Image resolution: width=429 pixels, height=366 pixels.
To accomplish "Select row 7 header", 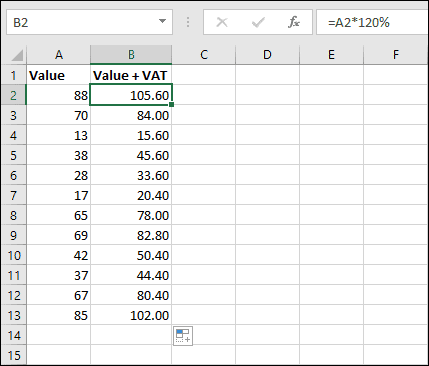I will click(14, 195).
